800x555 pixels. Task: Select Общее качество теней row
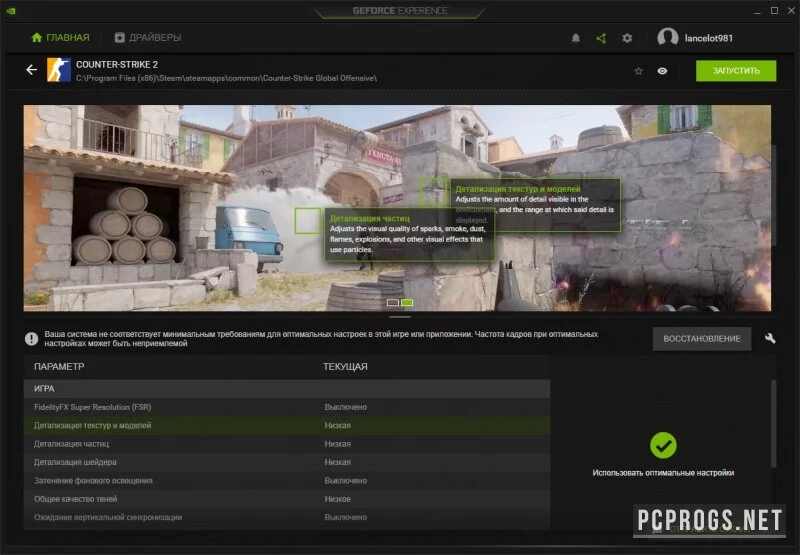point(287,499)
